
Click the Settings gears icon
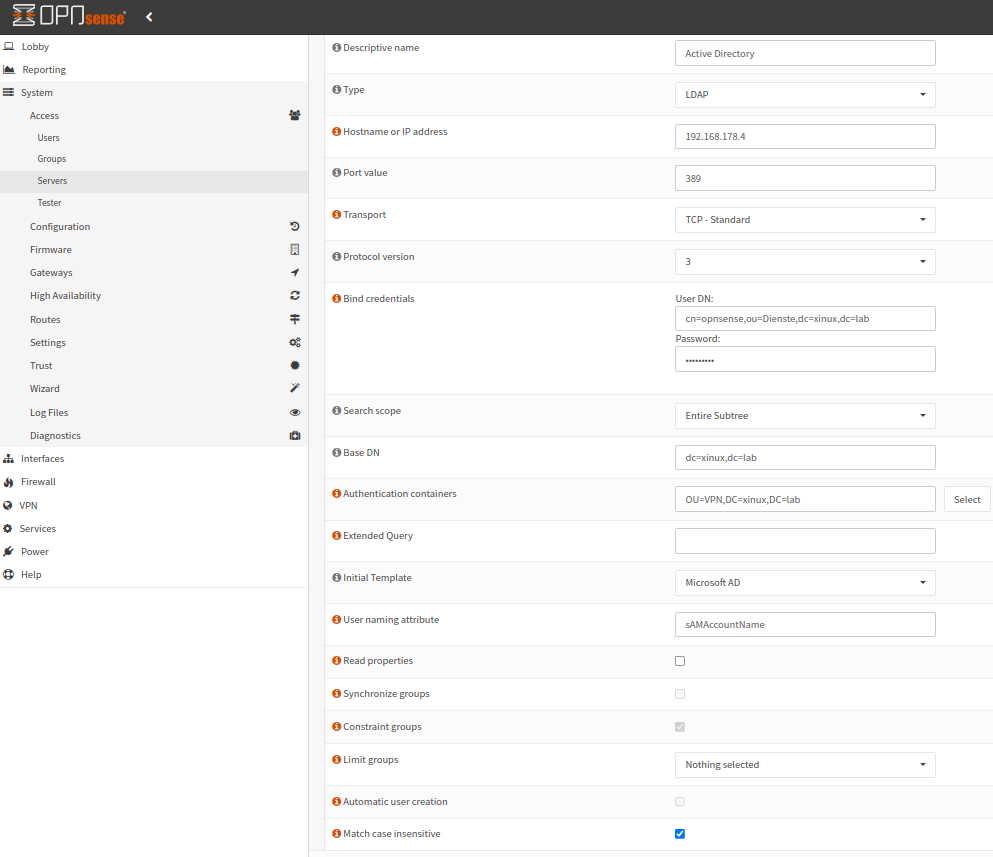pos(295,342)
